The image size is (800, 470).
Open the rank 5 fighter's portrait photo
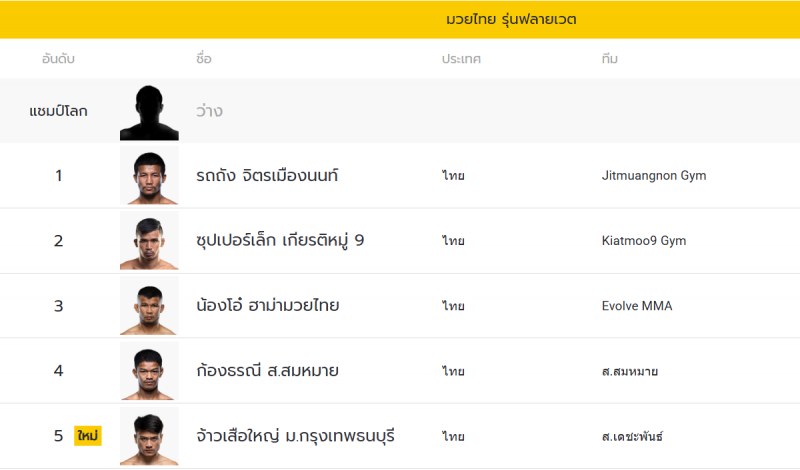[x=149, y=436]
